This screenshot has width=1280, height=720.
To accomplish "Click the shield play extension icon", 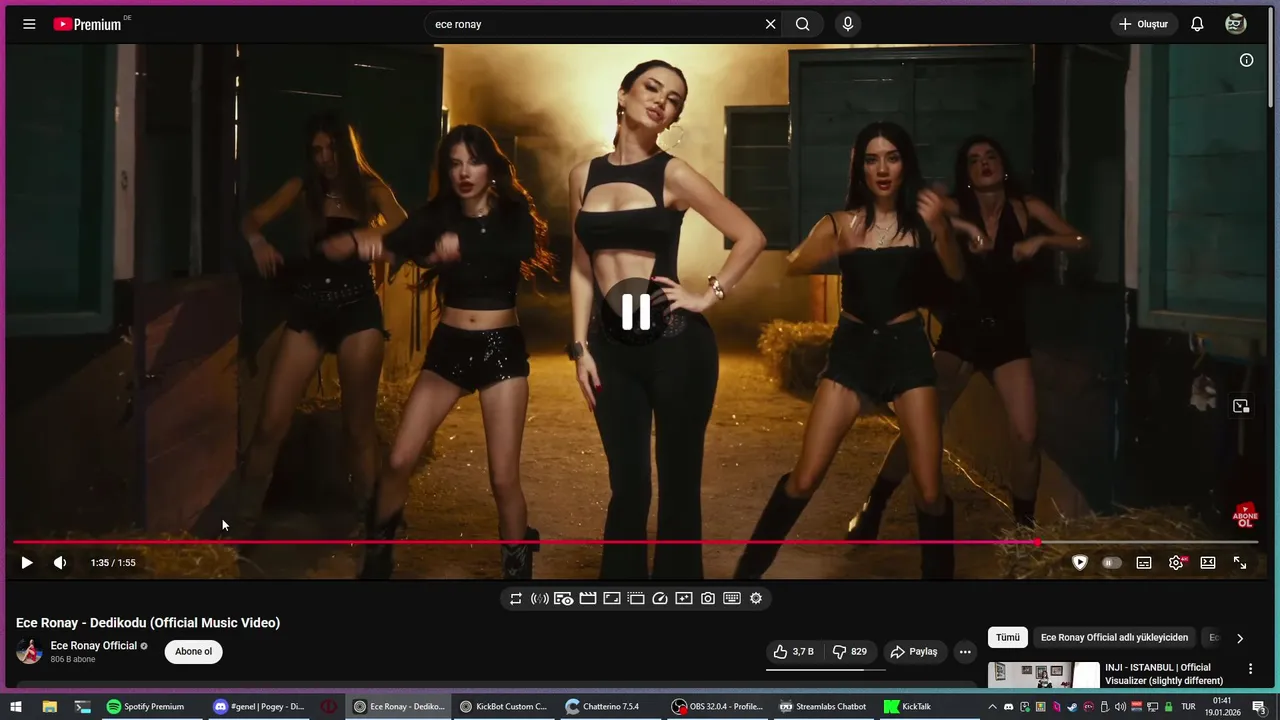I will pos(1080,563).
